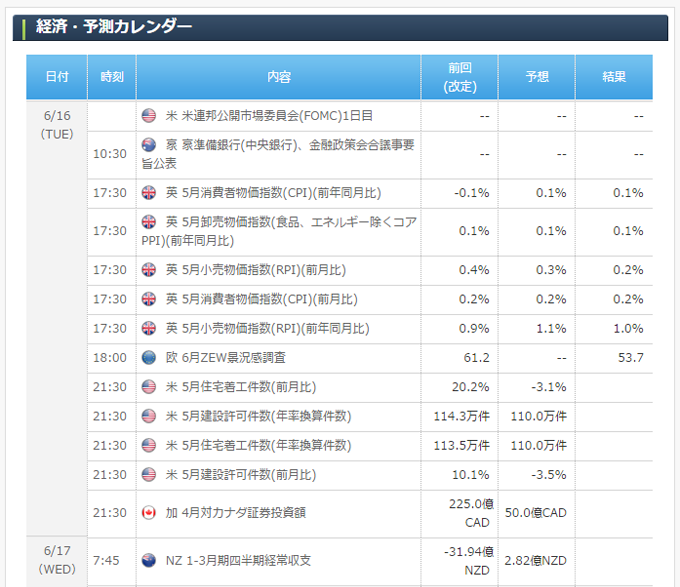This screenshot has height=587, width=680.
Task: Select the 内容 column header
Action: coord(279,77)
